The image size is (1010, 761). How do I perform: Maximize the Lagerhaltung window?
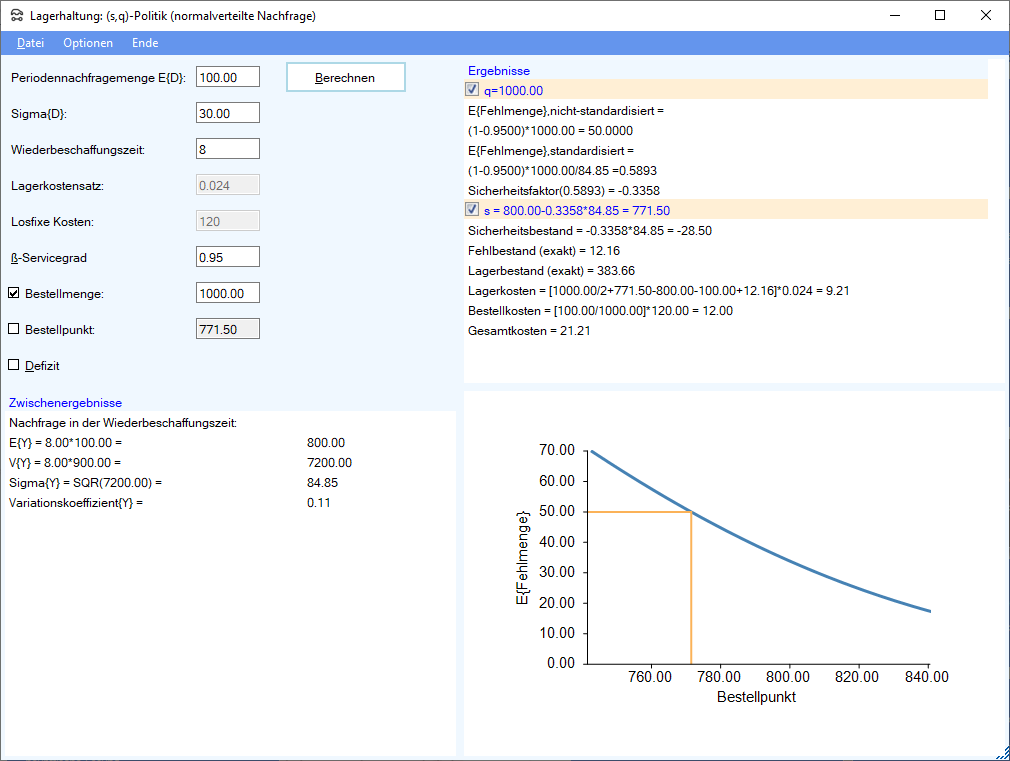pyautogui.click(x=940, y=15)
